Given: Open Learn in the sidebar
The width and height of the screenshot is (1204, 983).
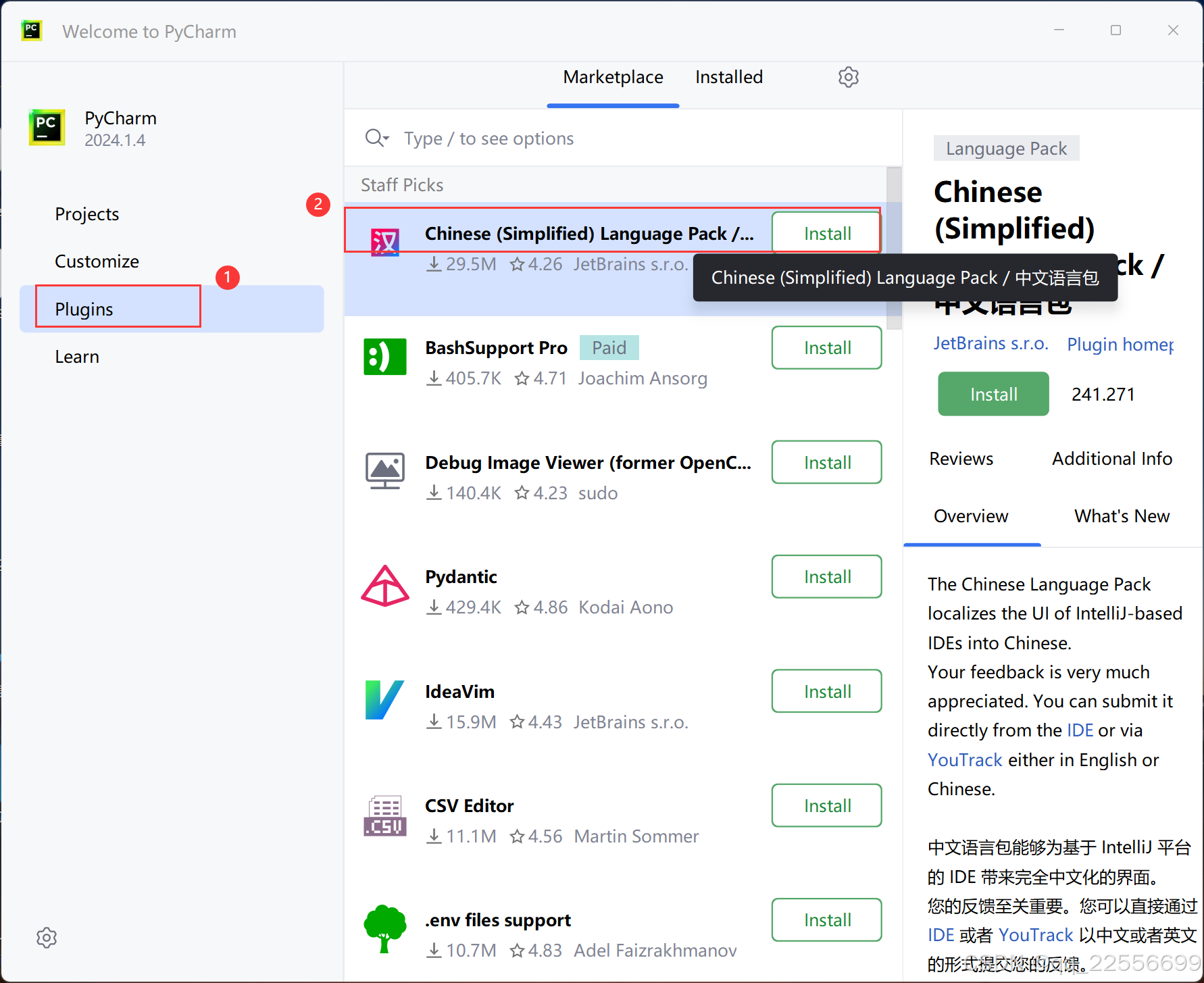Looking at the screenshot, I should [x=77, y=357].
